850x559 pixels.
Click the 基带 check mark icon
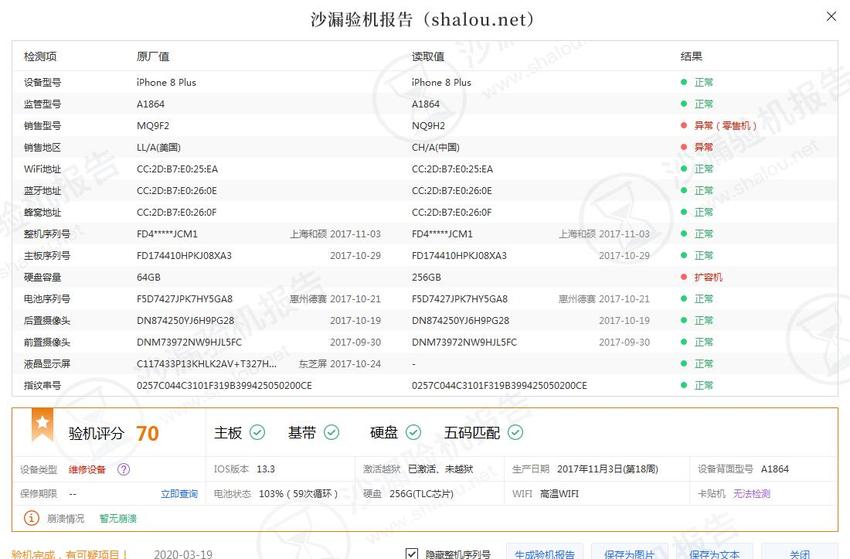331,432
